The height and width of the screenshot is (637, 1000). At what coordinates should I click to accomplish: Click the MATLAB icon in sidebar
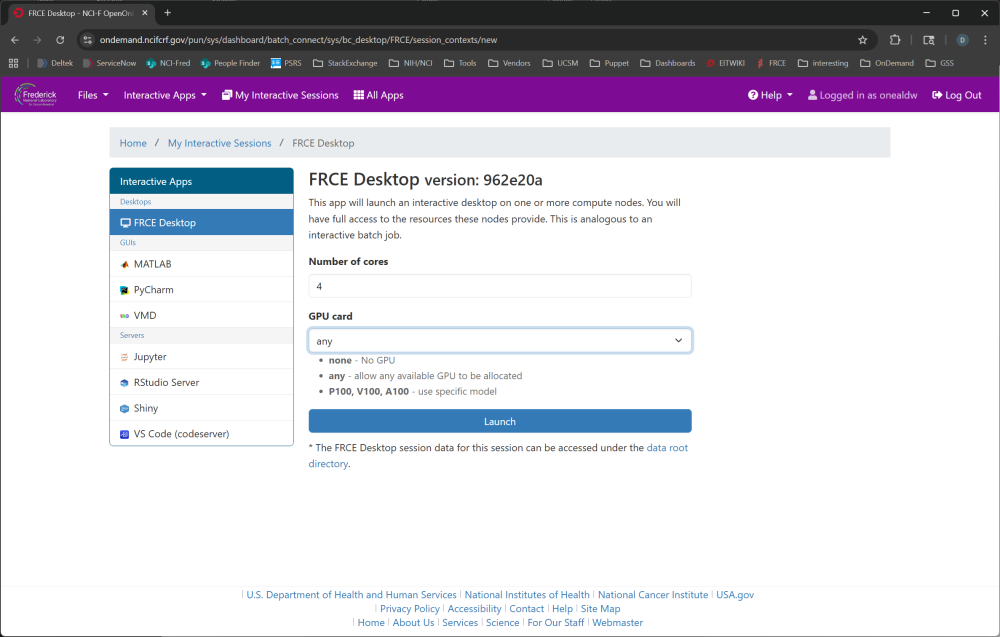tap(124, 264)
